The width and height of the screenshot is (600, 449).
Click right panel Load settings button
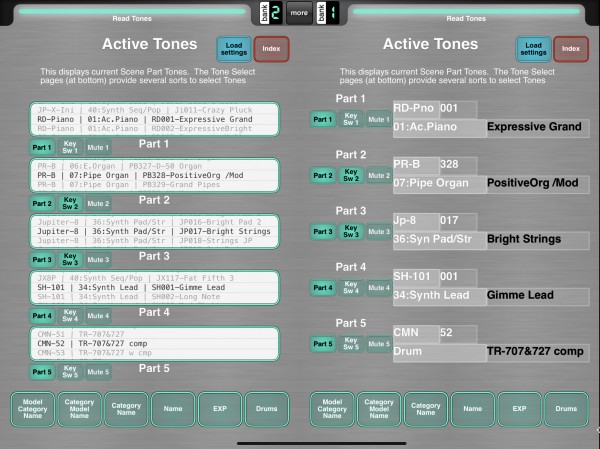click(533, 49)
